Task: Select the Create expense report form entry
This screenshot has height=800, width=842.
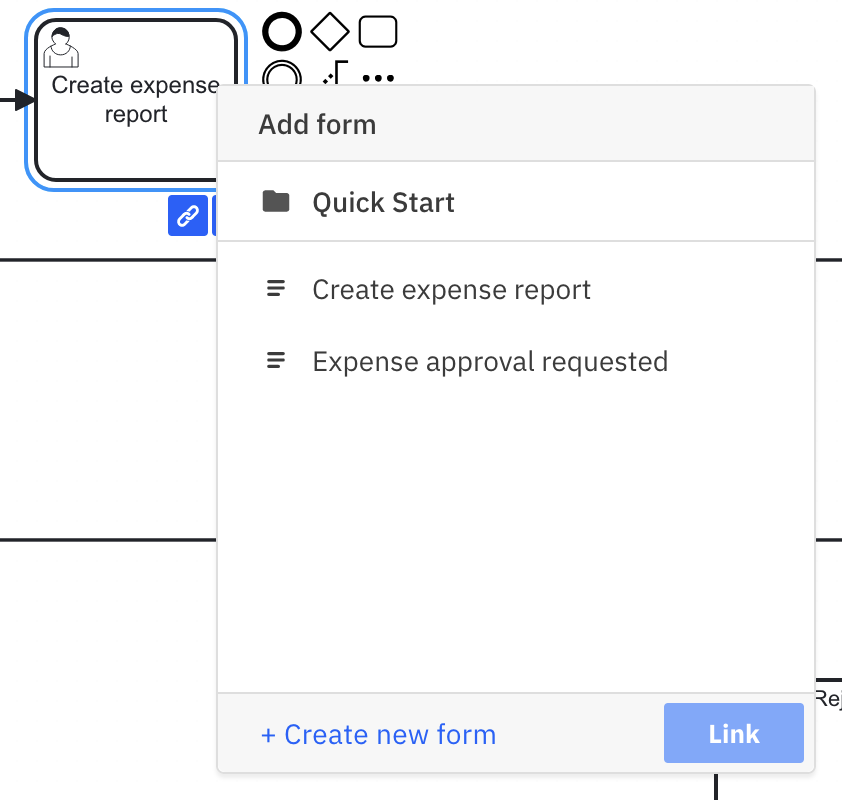Action: 452,289
